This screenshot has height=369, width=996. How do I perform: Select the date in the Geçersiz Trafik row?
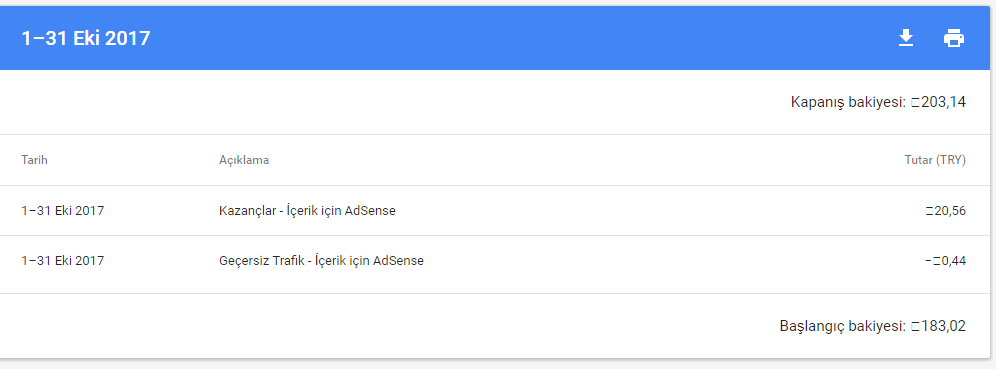pos(62,260)
